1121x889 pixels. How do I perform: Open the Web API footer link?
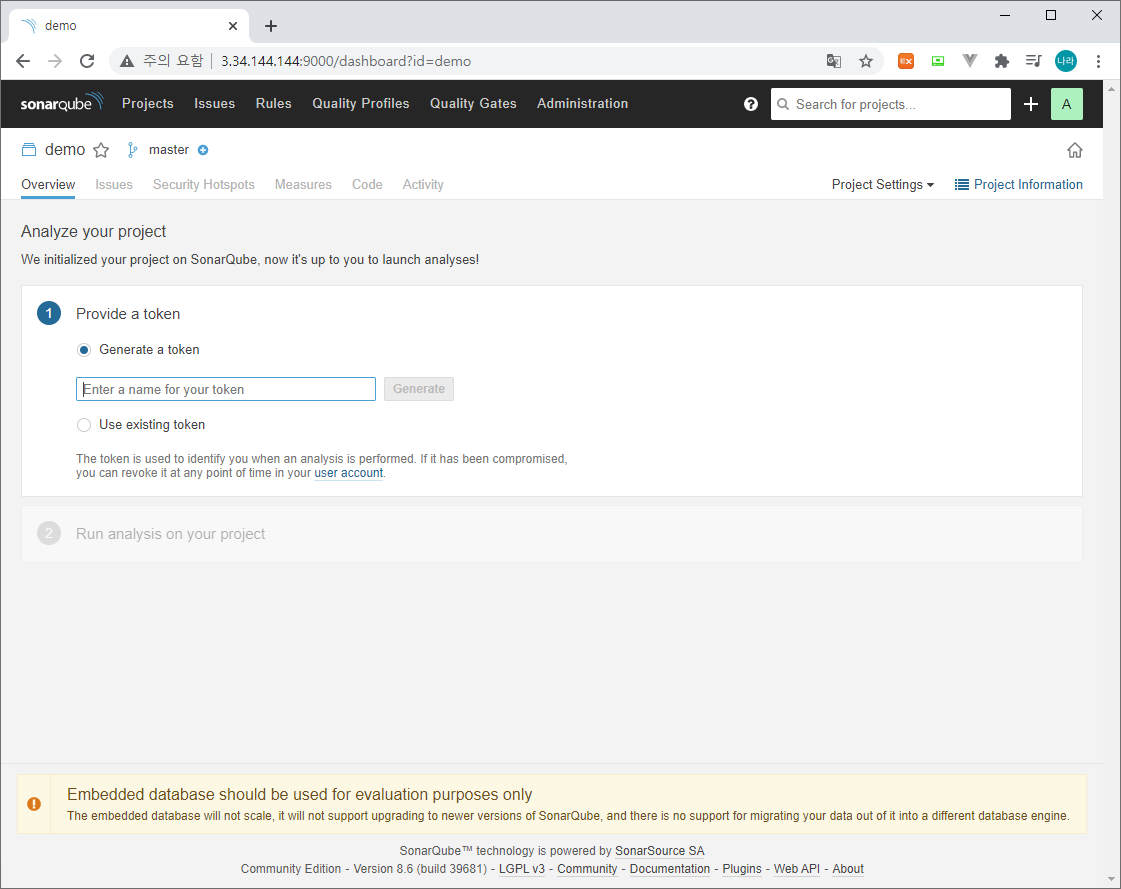(x=796, y=869)
